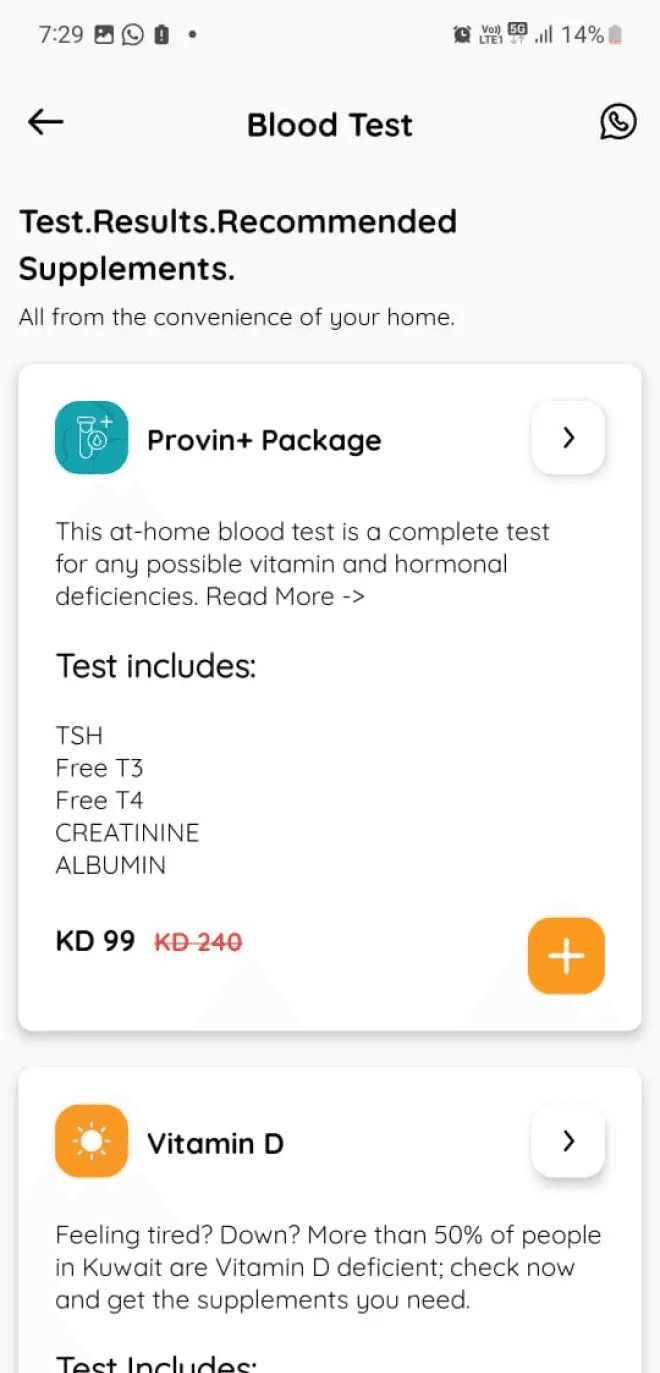Open Provin+ Package details via its chevron
This screenshot has height=1373, width=660.
point(567,437)
